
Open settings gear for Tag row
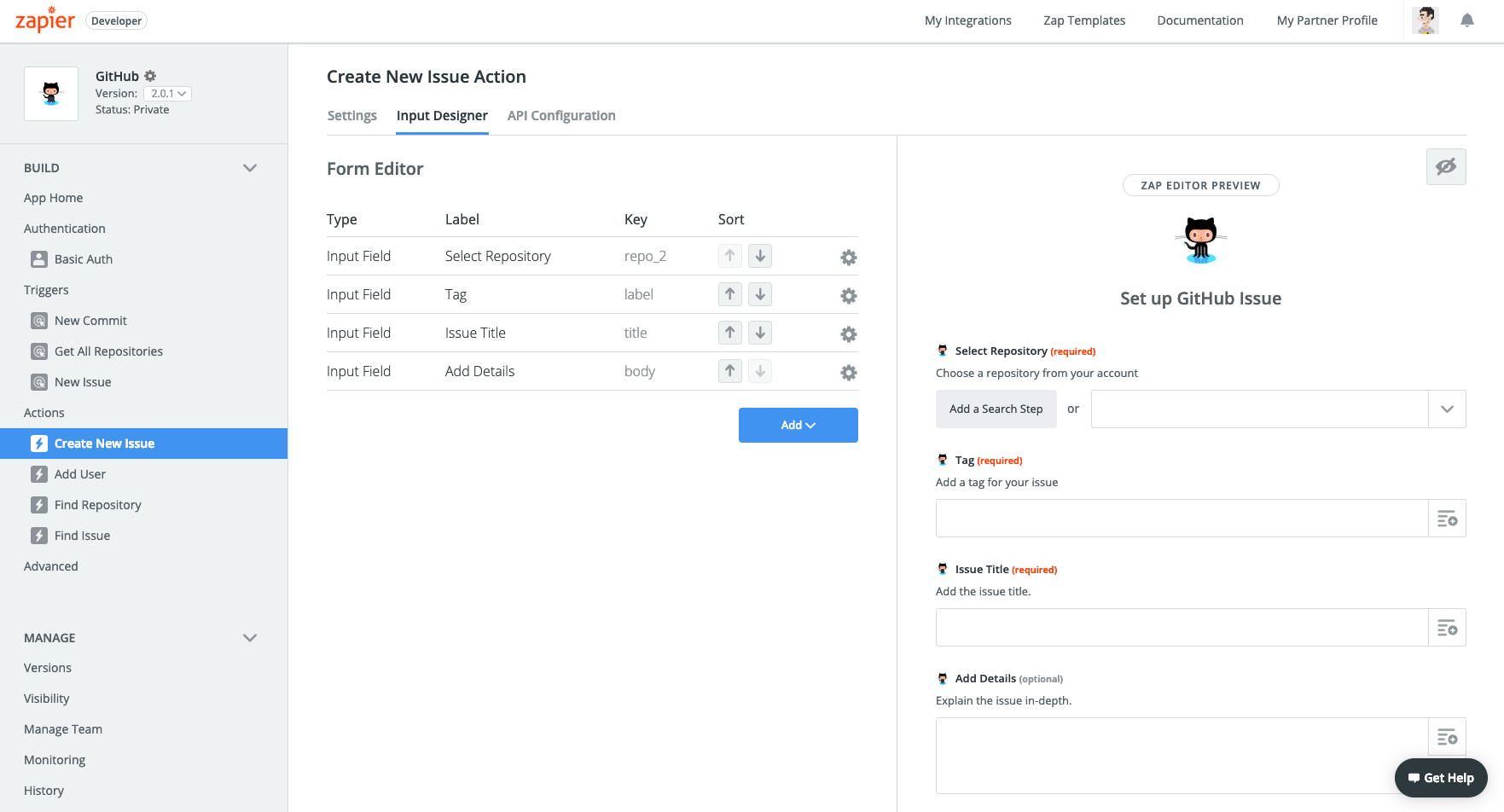[x=849, y=296]
